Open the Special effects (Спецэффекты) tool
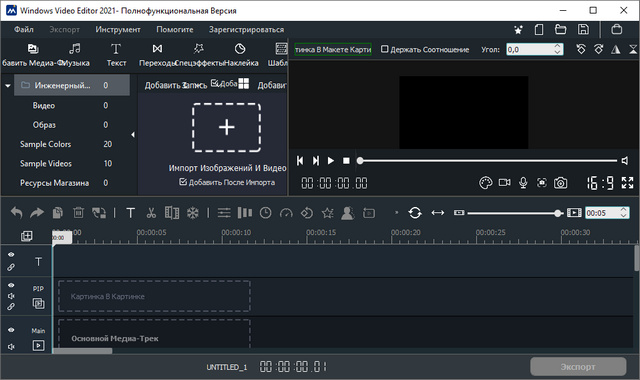This screenshot has width=640, height=380. (199, 55)
